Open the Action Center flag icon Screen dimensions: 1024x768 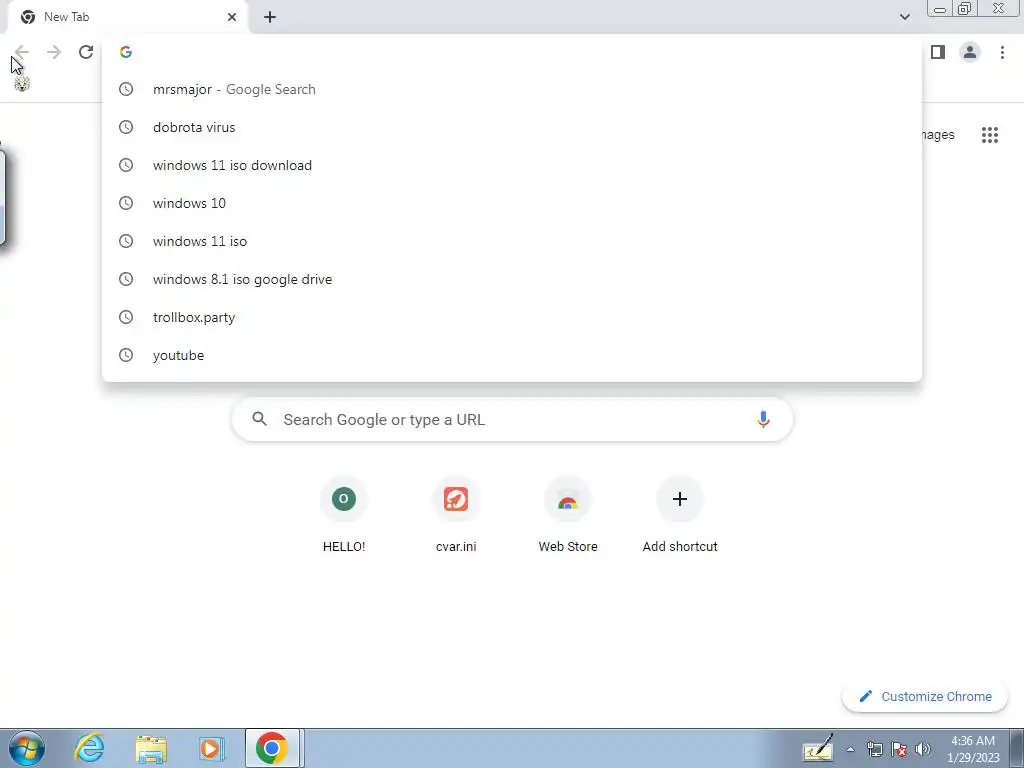899,749
